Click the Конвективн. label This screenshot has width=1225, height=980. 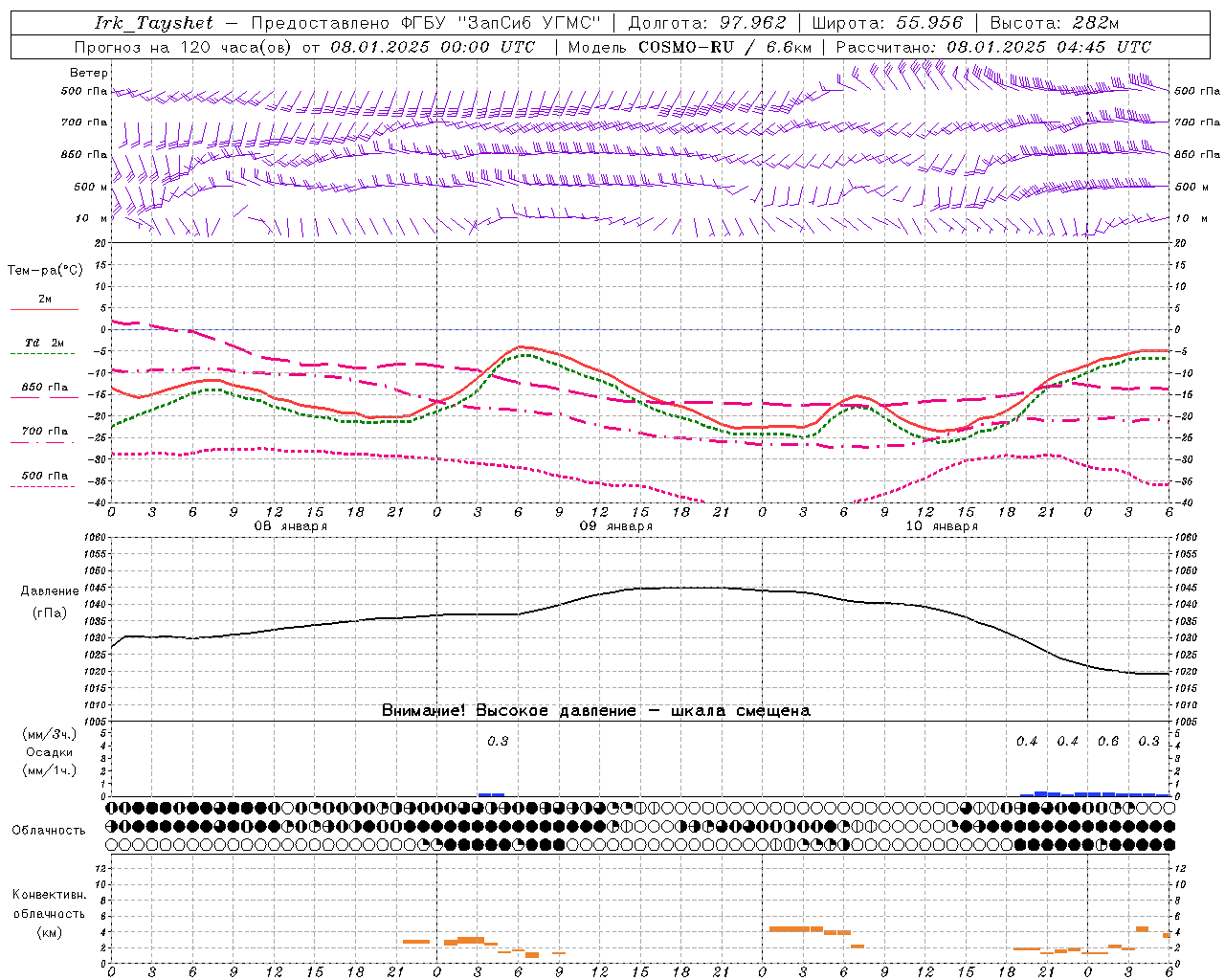(49, 895)
